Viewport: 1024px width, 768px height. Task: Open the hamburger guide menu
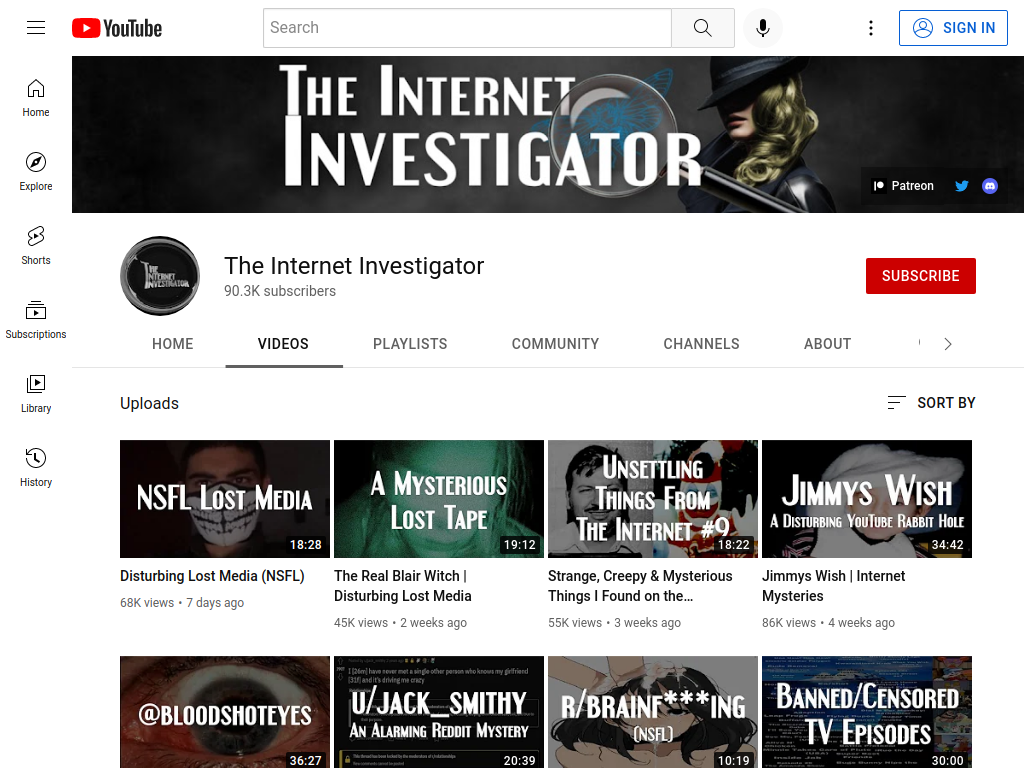click(x=36, y=27)
